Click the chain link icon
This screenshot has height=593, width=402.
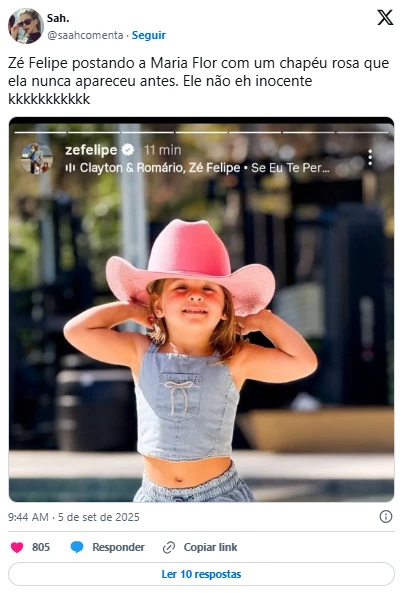tap(169, 547)
